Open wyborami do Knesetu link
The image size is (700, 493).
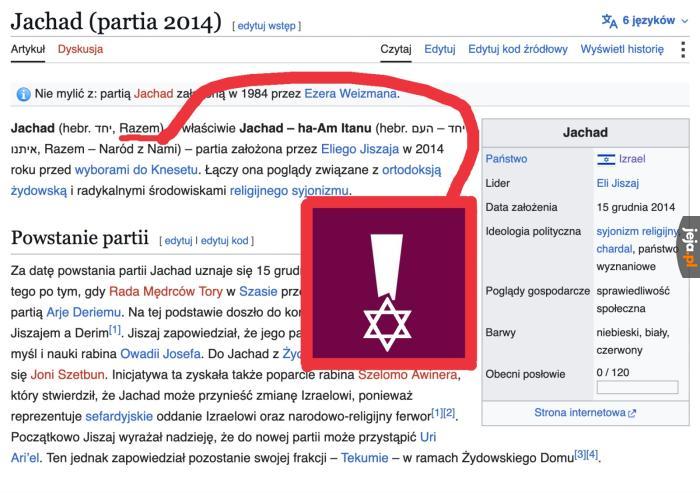coord(136,170)
